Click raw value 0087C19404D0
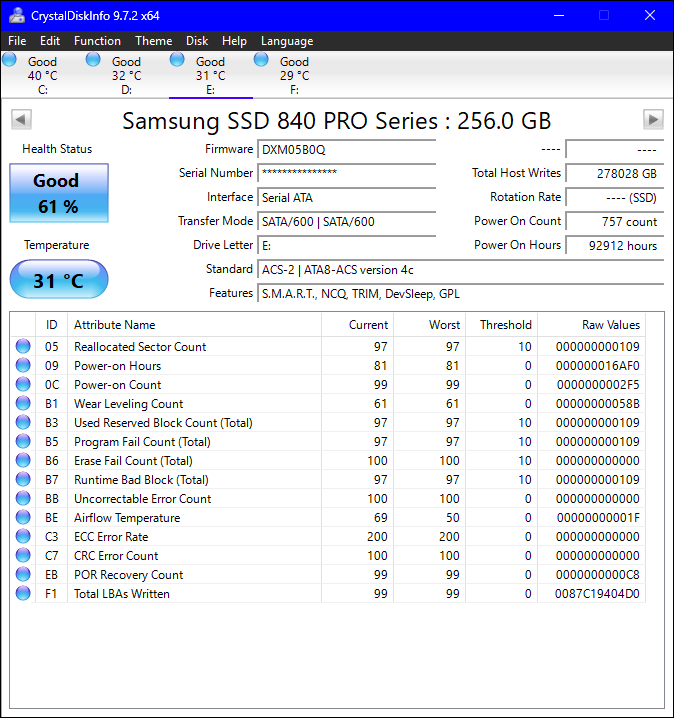Image resolution: width=674 pixels, height=718 pixels. click(x=597, y=594)
